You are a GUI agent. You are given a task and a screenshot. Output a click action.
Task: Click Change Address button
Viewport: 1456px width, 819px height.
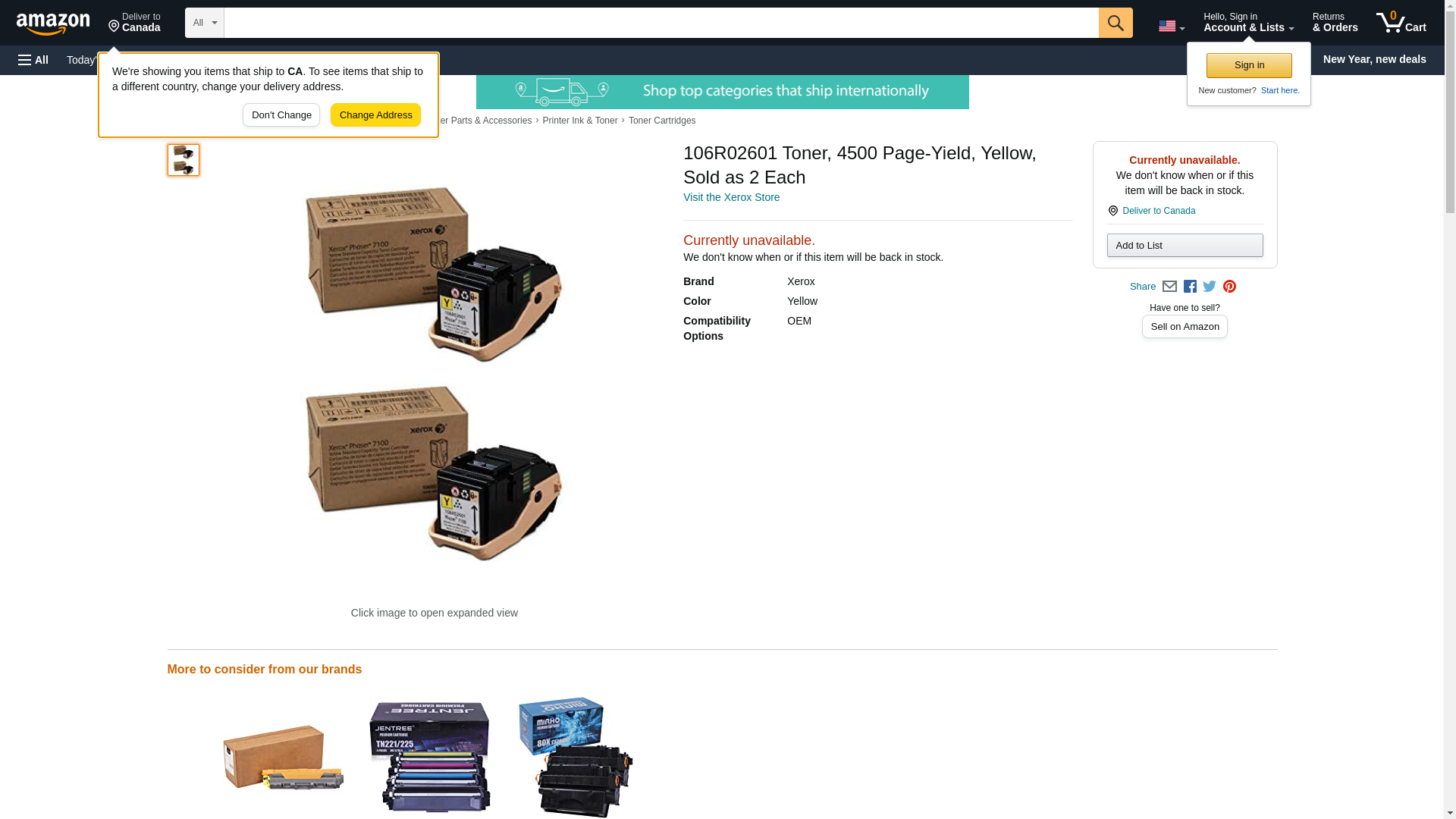pyautogui.click(x=375, y=115)
